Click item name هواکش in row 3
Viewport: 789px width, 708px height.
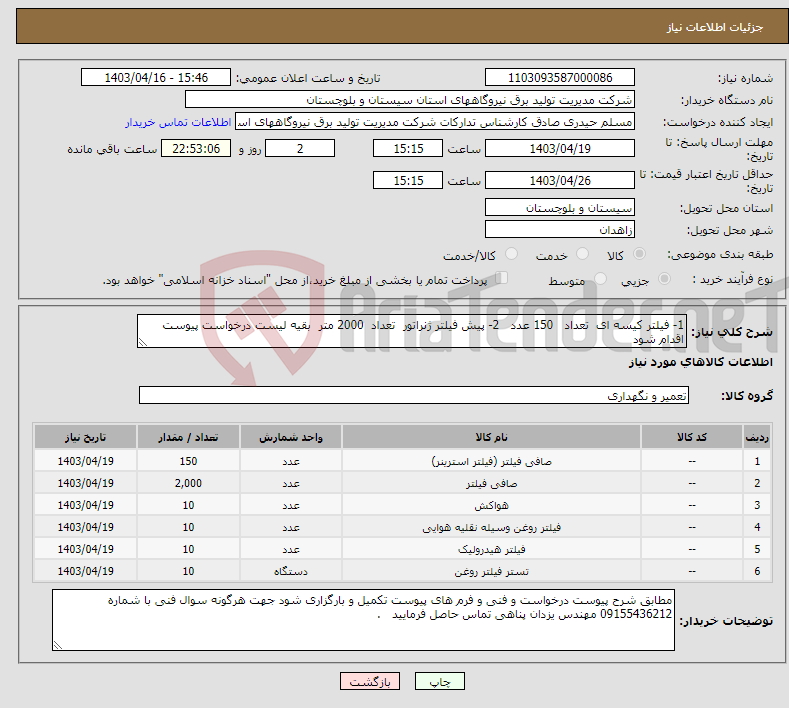(491, 506)
